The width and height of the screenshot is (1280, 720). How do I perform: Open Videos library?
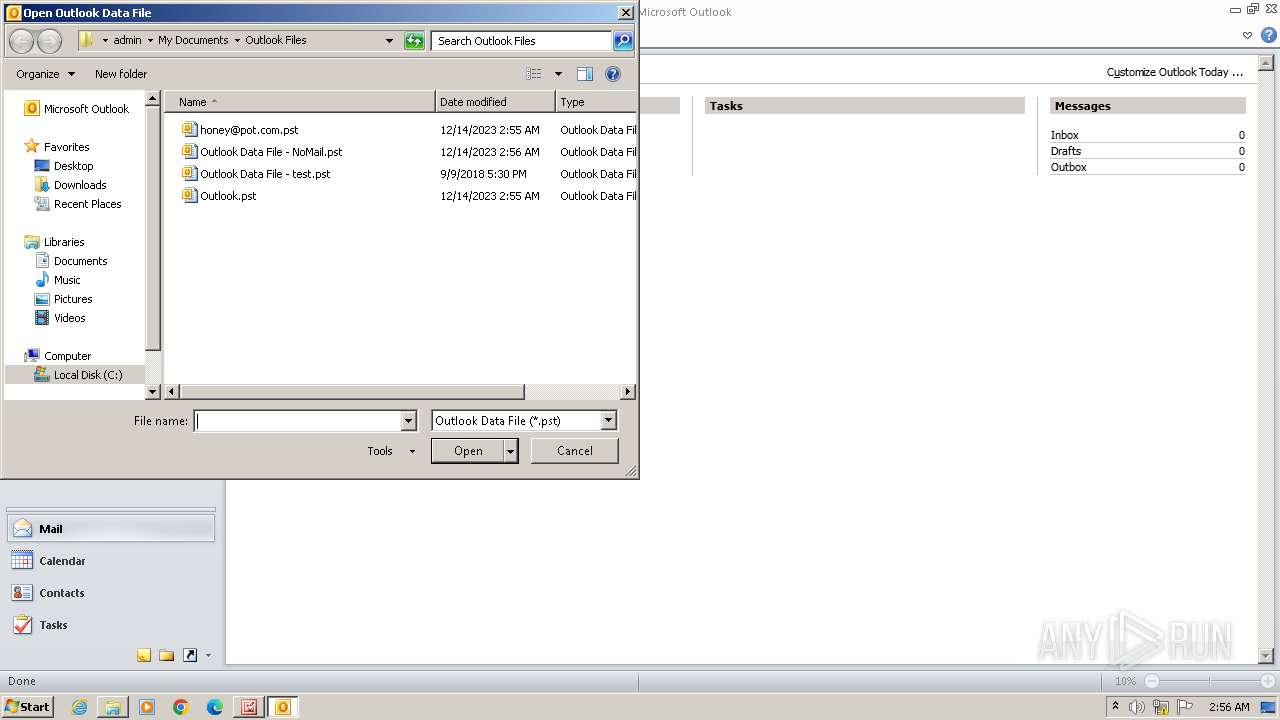coord(69,318)
